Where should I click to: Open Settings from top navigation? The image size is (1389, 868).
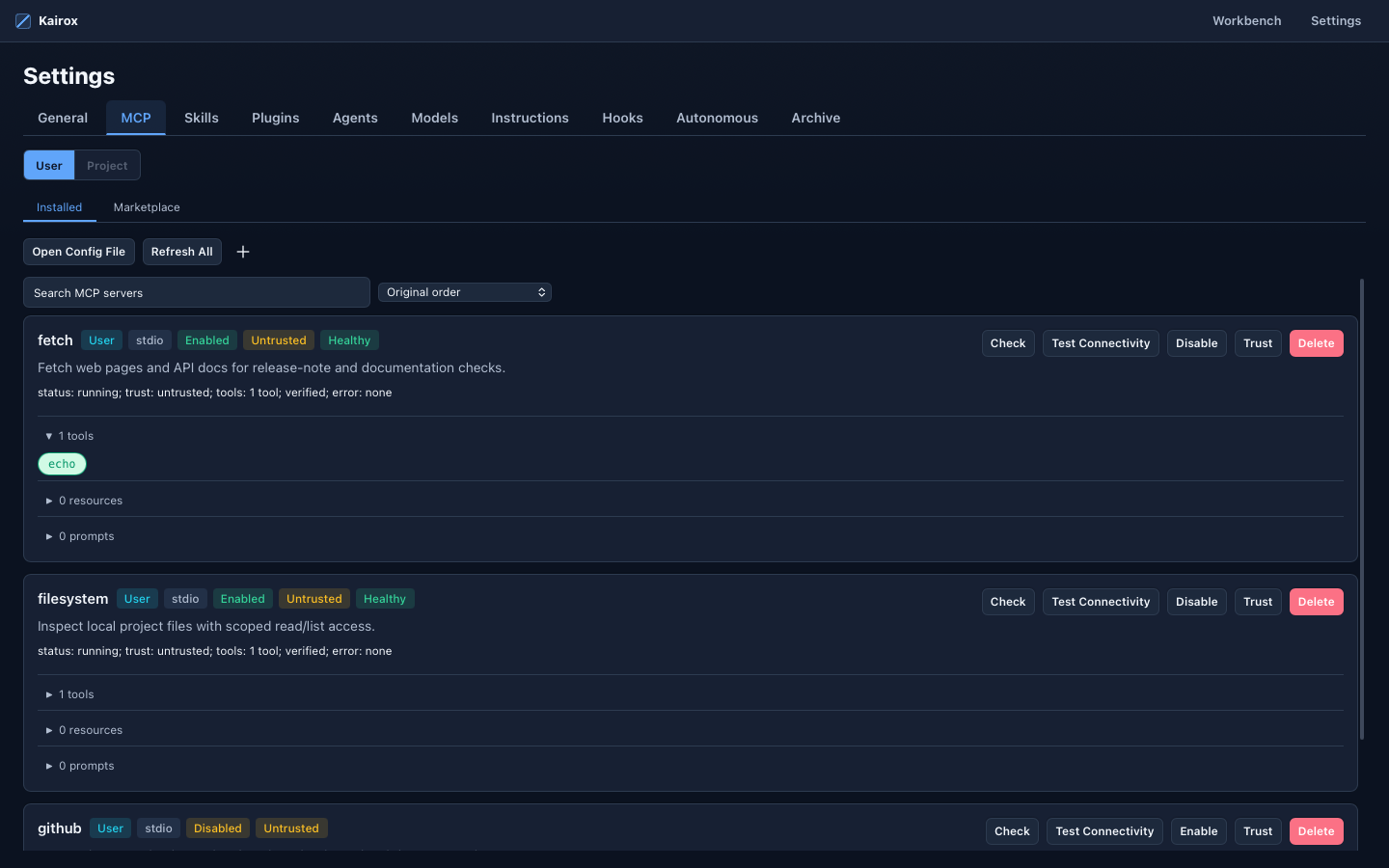point(1336,21)
